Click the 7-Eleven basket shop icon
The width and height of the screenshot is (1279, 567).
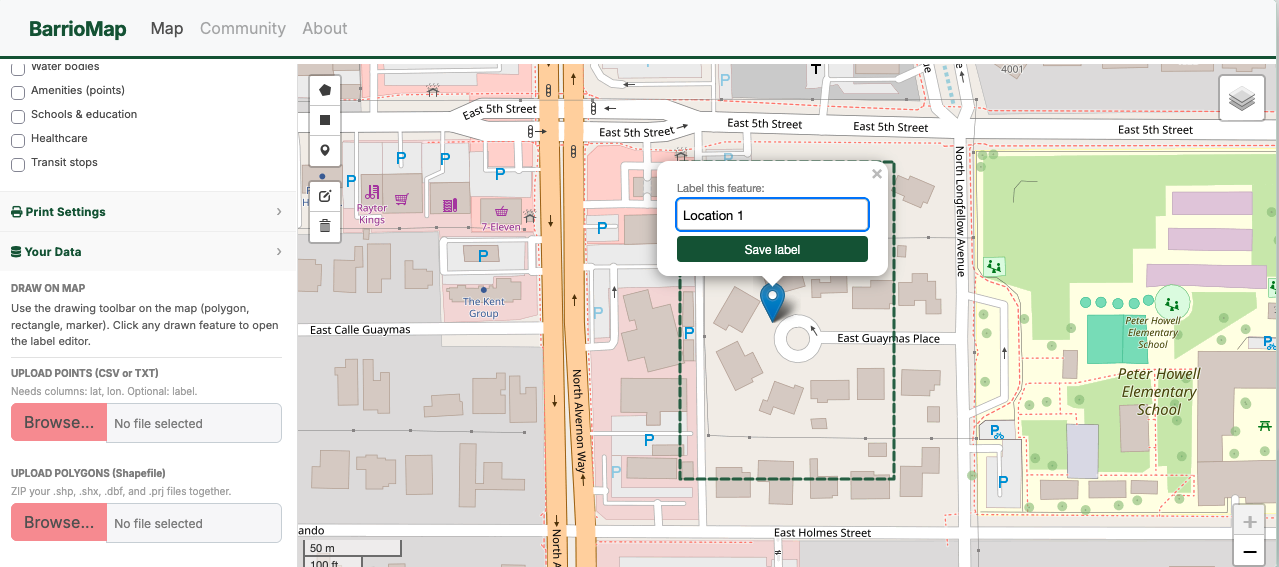pos(500,211)
